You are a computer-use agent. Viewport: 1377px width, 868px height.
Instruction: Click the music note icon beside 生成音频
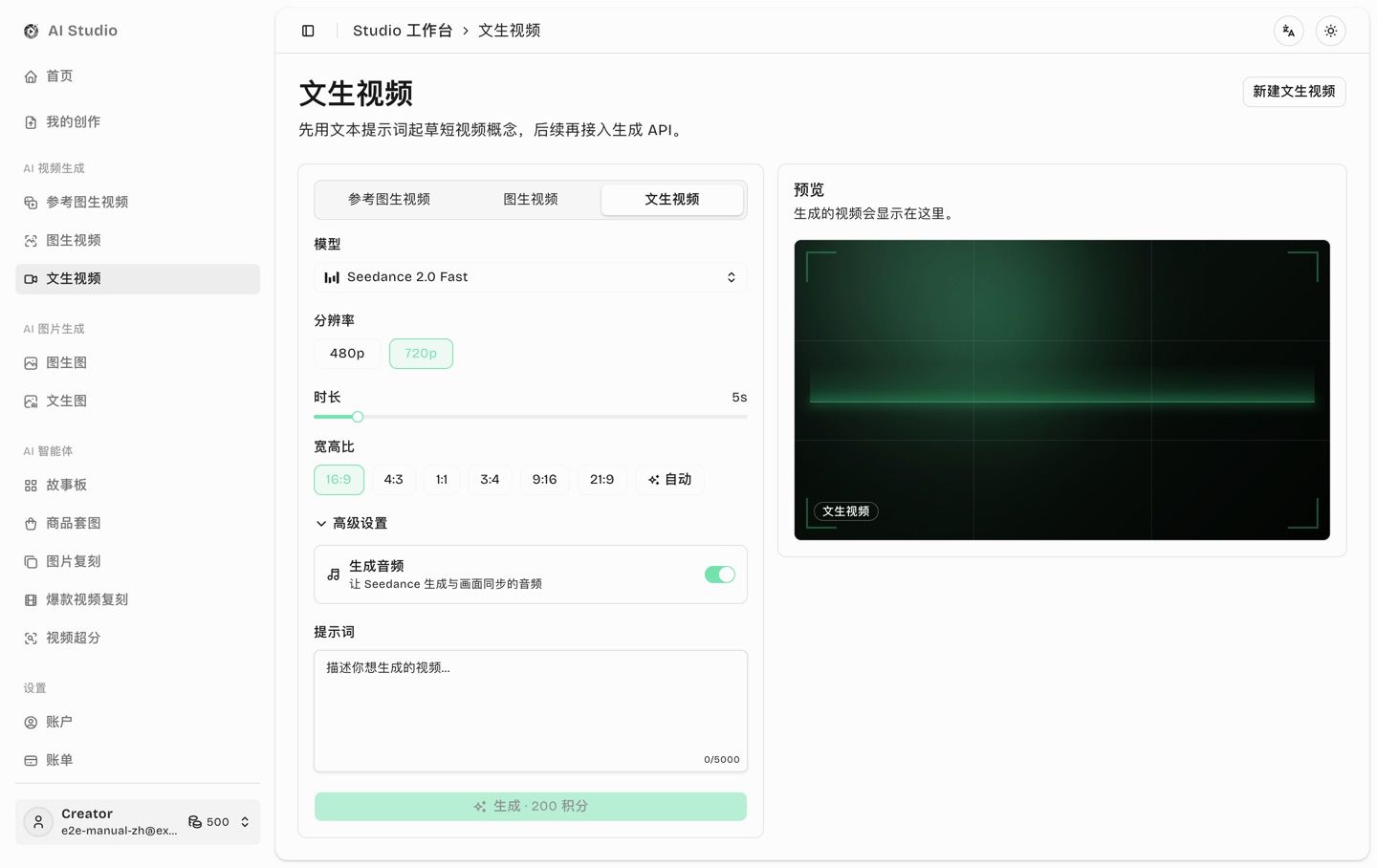pos(334,575)
